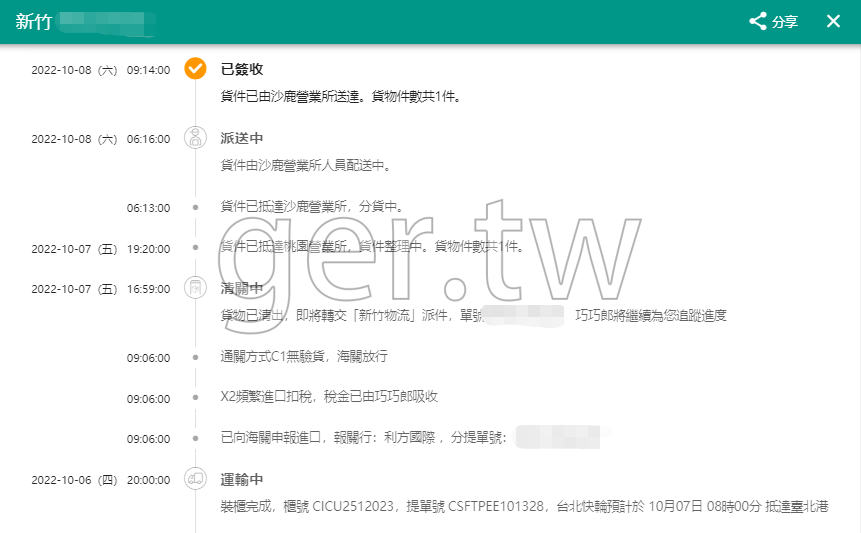861x533 pixels.
Task: Close the tracking dialog with X
Action: coord(833,21)
